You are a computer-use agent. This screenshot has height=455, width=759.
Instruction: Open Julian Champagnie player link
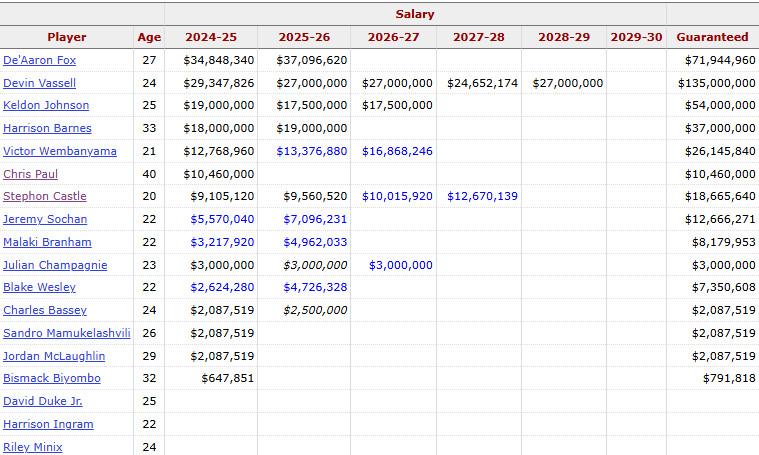coord(55,265)
